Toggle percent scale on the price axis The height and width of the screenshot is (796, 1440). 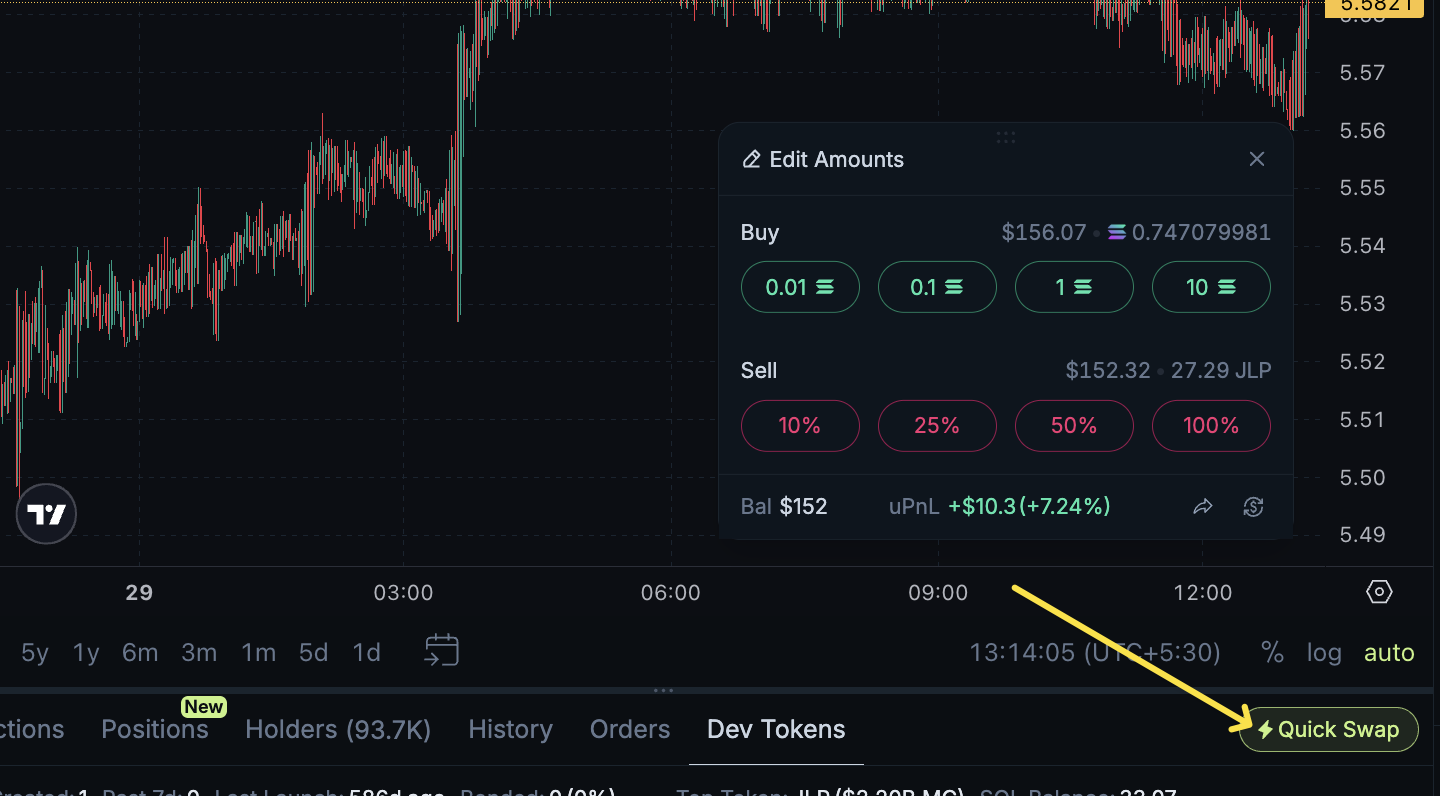1272,652
